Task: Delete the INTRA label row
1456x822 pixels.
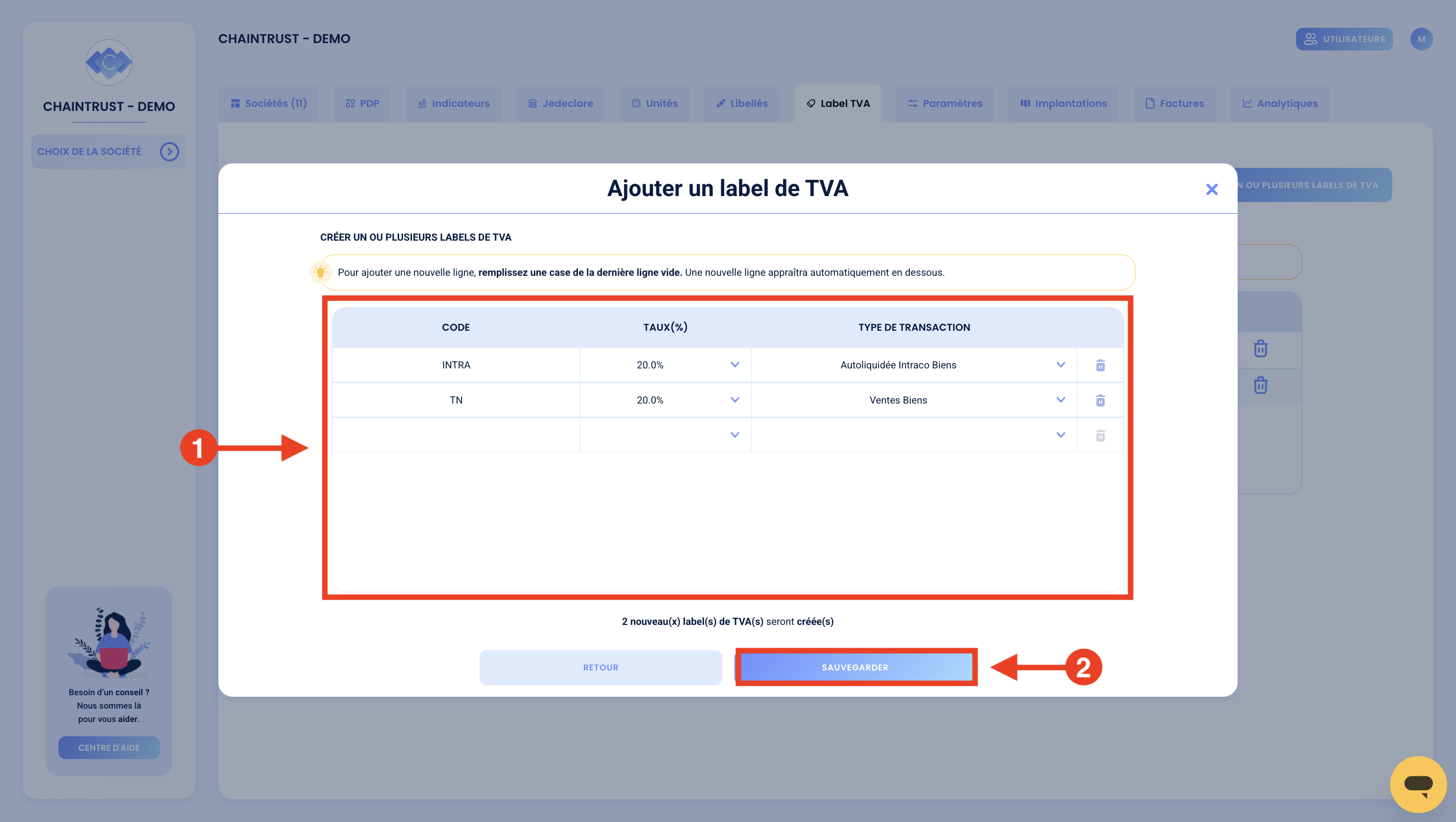Action: click(x=1100, y=365)
